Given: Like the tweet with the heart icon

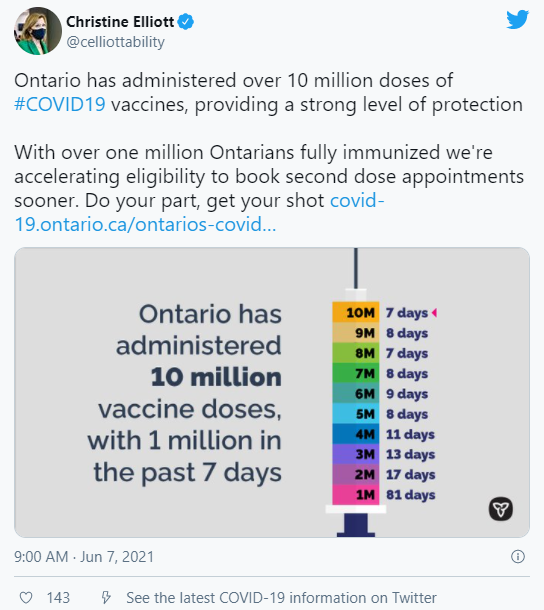Looking at the screenshot, I should 26,597.
